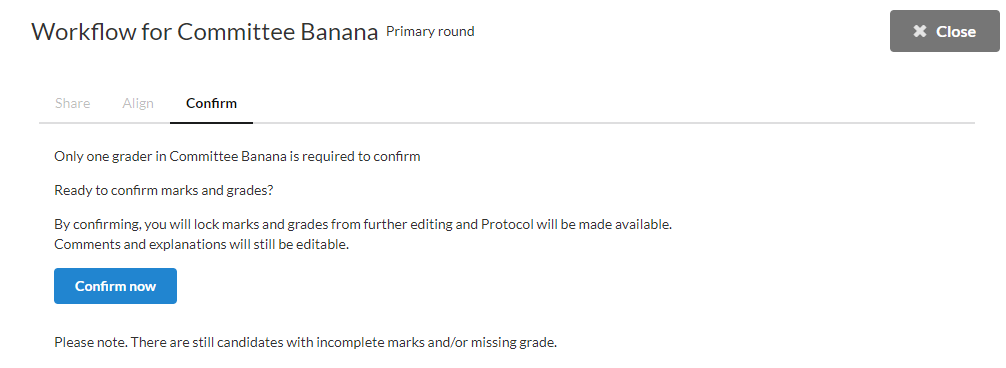Click the 'By confirming, you will lock' sentence
The height and width of the screenshot is (368, 1006).
tap(363, 225)
